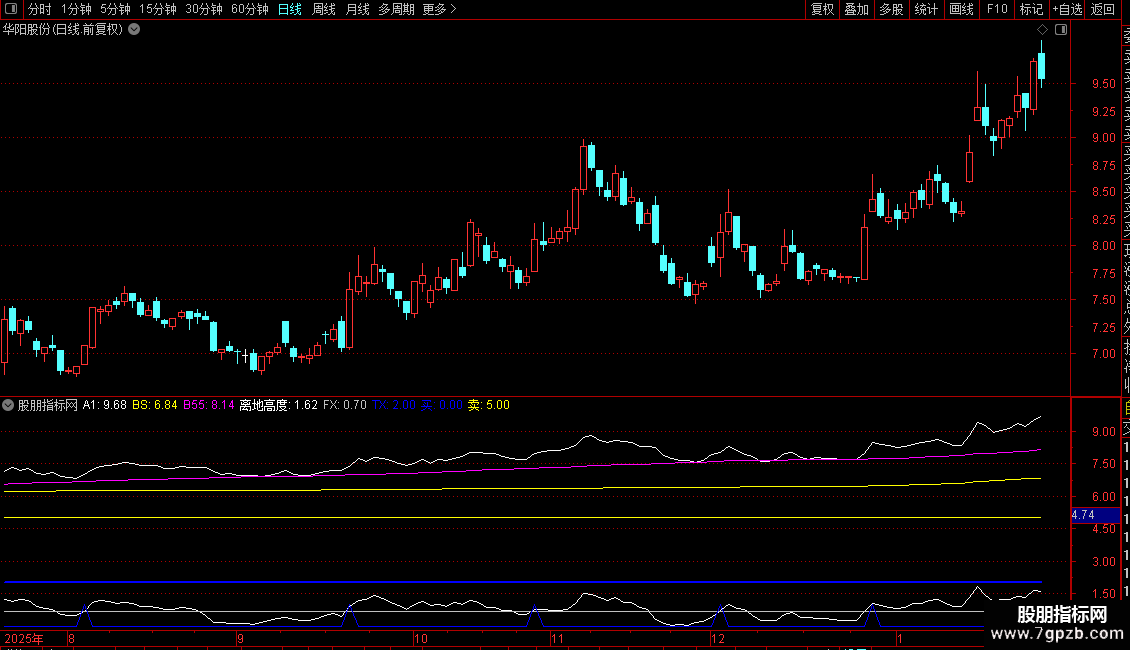Click the diamond marker icon above the chart
The image size is (1130, 650).
tap(1042, 30)
